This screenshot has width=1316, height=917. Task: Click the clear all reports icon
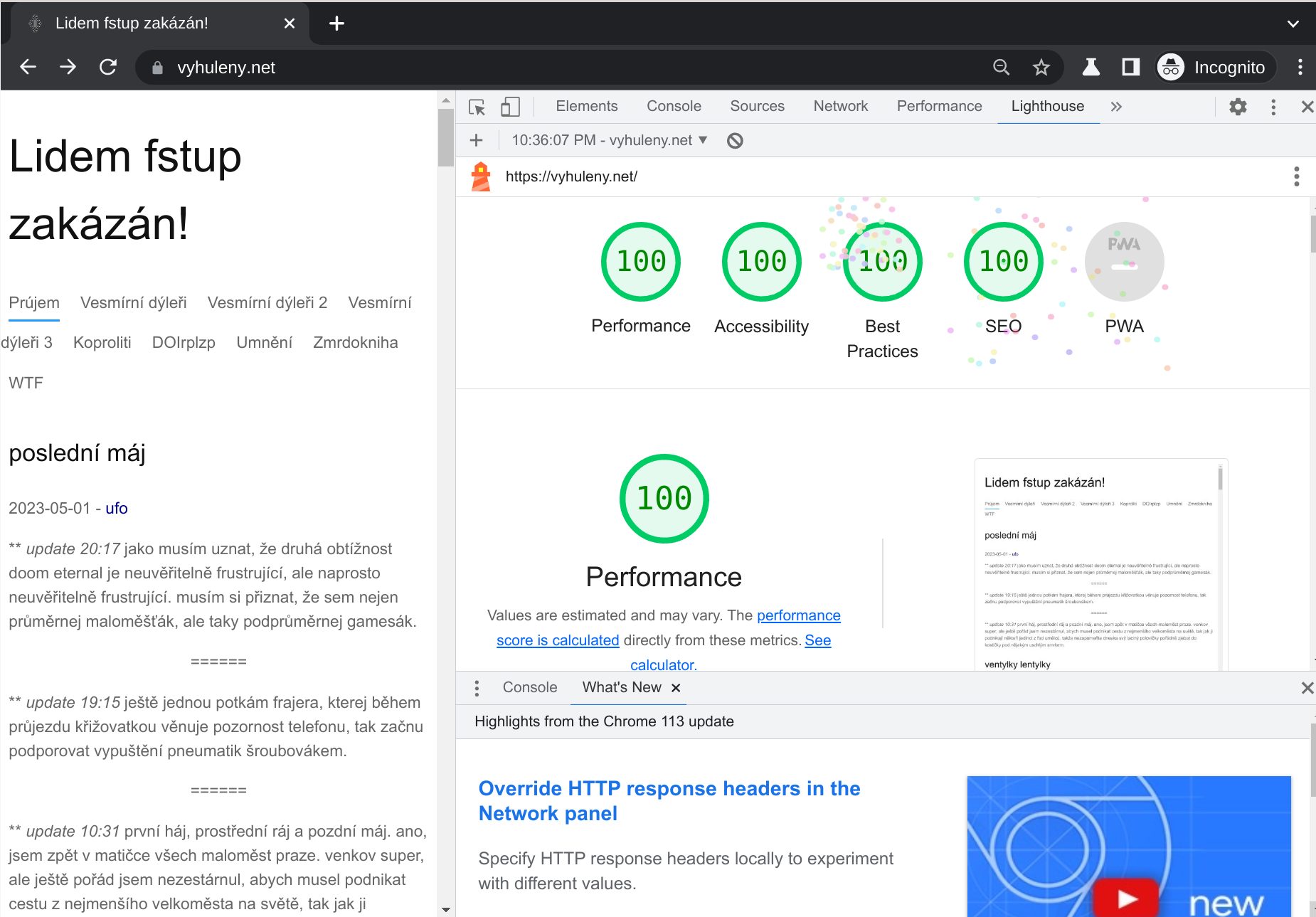(735, 141)
